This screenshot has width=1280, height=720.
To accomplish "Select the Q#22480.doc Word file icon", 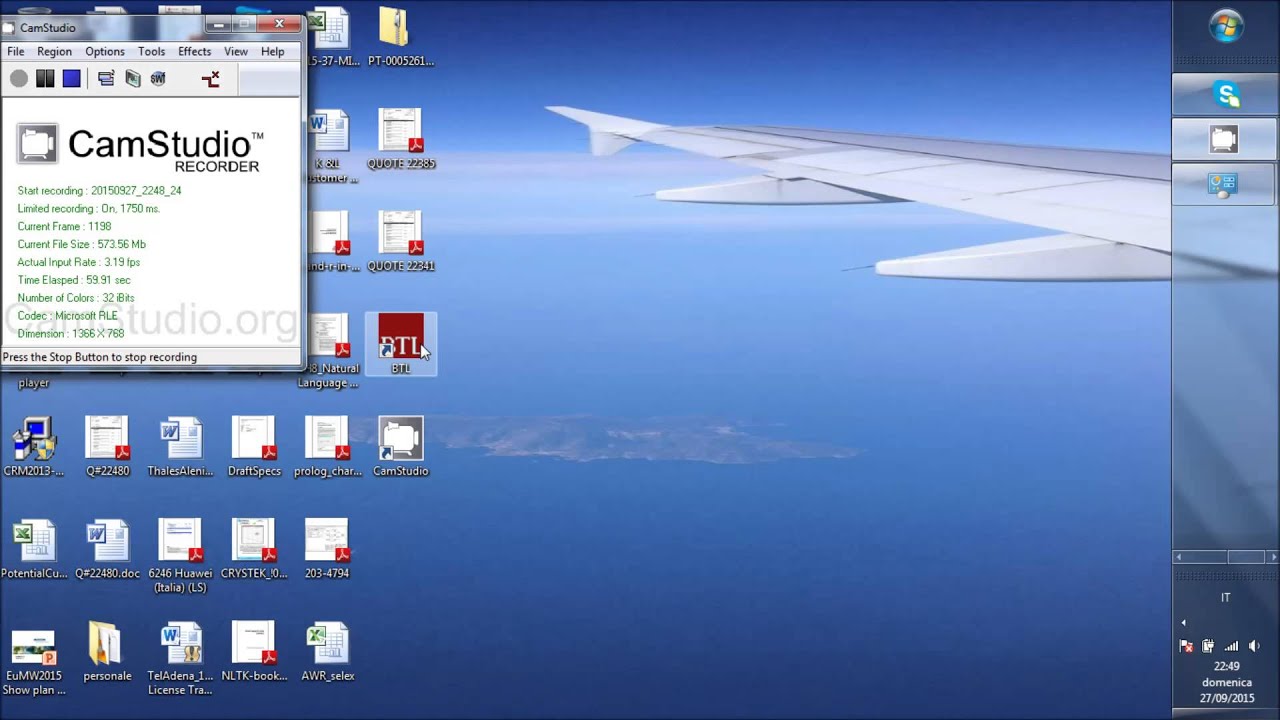I will pyautogui.click(x=107, y=549).
